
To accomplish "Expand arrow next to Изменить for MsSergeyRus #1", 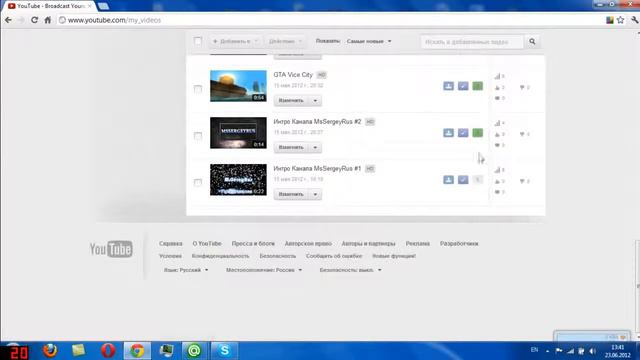I will [x=315, y=194].
